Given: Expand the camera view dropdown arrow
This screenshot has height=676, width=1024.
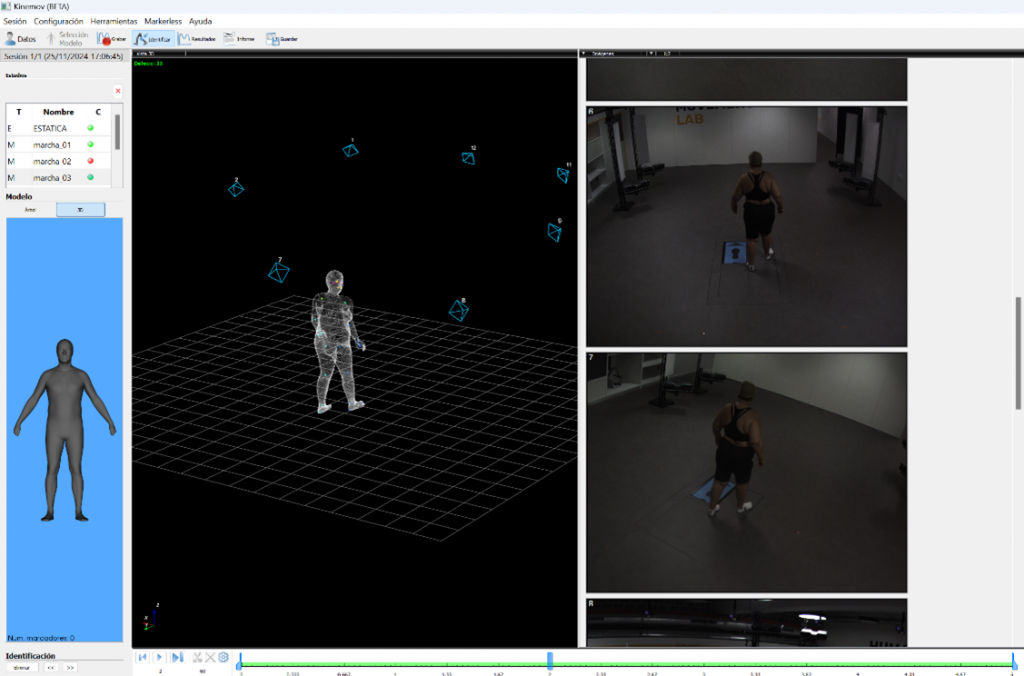Looking at the screenshot, I should [651, 53].
